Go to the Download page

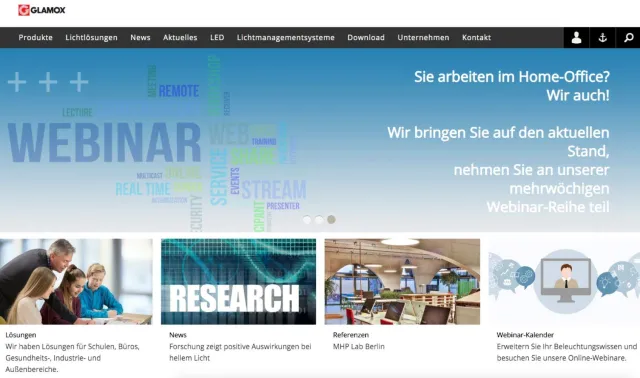366,38
